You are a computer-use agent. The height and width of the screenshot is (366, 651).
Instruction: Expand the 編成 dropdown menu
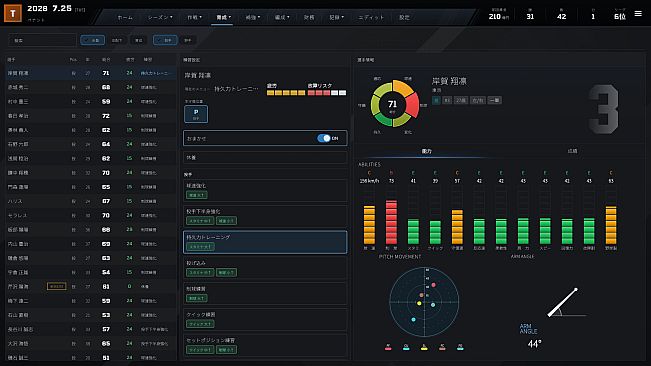pyautogui.click(x=281, y=17)
